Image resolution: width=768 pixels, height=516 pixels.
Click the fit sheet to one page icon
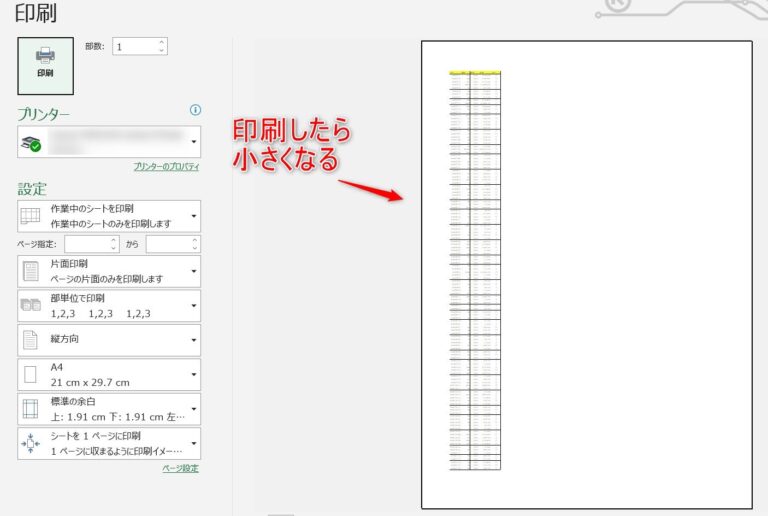pos(30,443)
